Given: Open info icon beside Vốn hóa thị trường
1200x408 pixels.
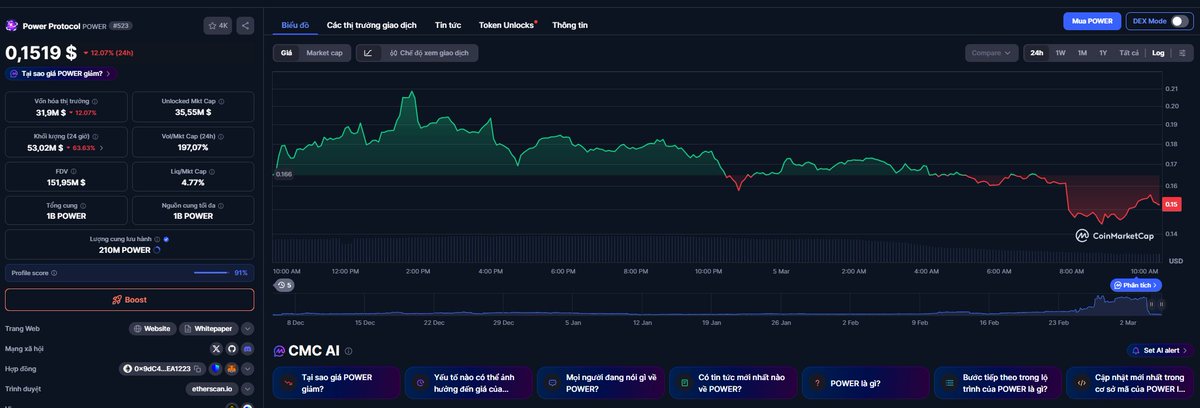Looking at the screenshot, I should click(94, 101).
